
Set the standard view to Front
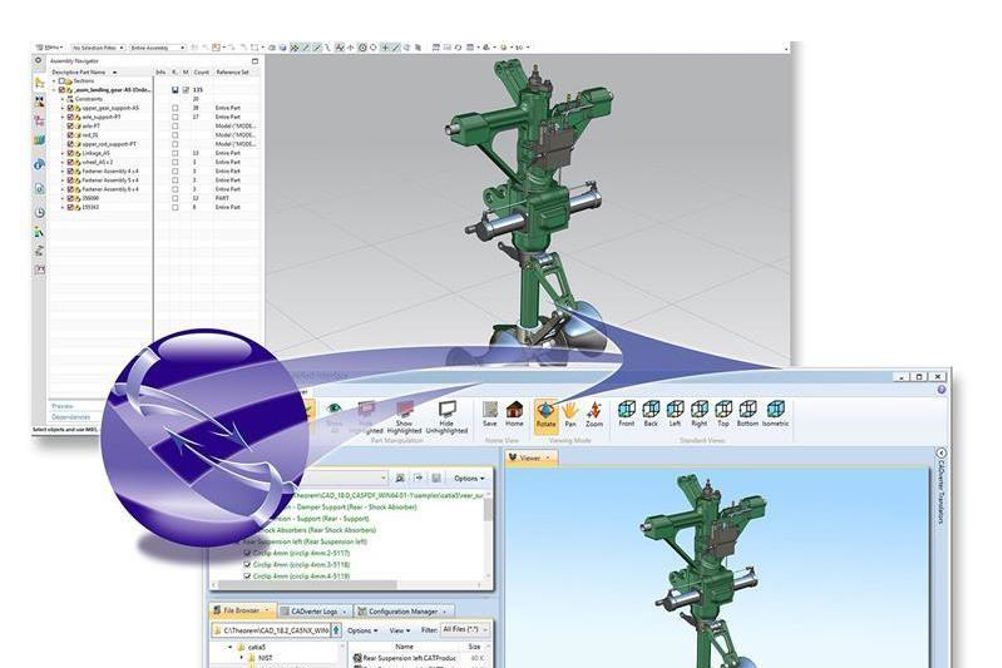[x=627, y=414]
